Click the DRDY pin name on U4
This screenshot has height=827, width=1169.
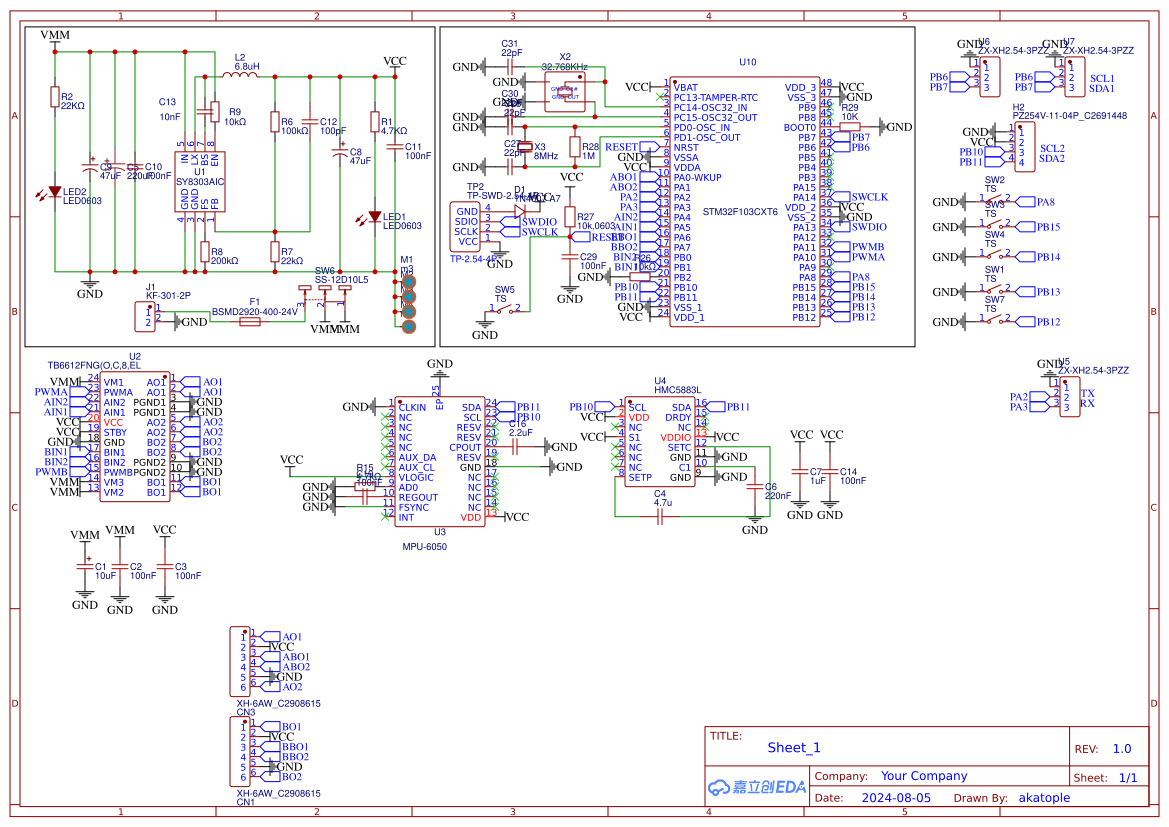678,418
